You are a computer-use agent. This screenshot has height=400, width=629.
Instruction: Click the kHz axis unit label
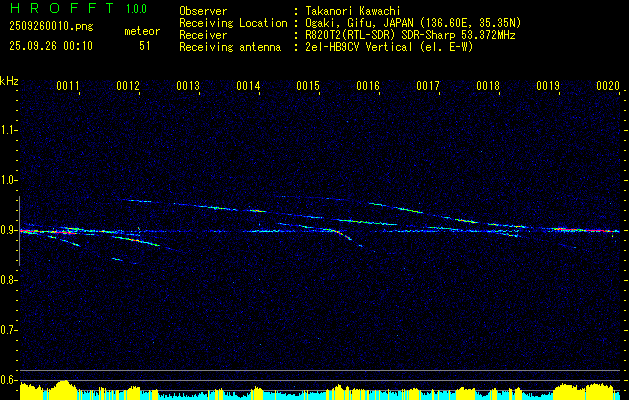point(9,81)
